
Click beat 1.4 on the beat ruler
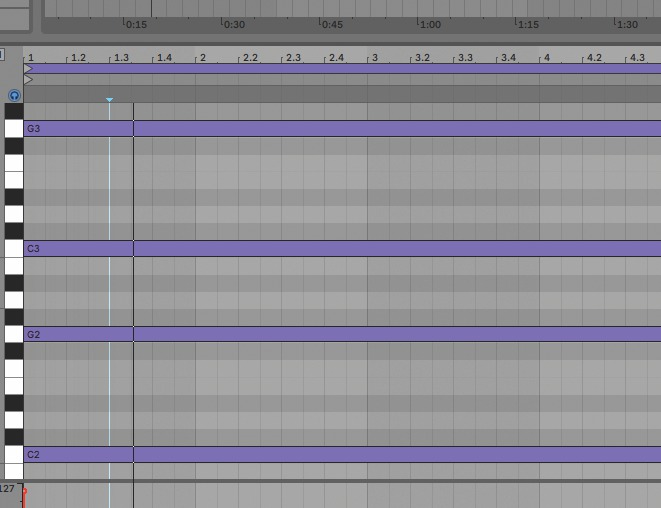click(x=164, y=58)
